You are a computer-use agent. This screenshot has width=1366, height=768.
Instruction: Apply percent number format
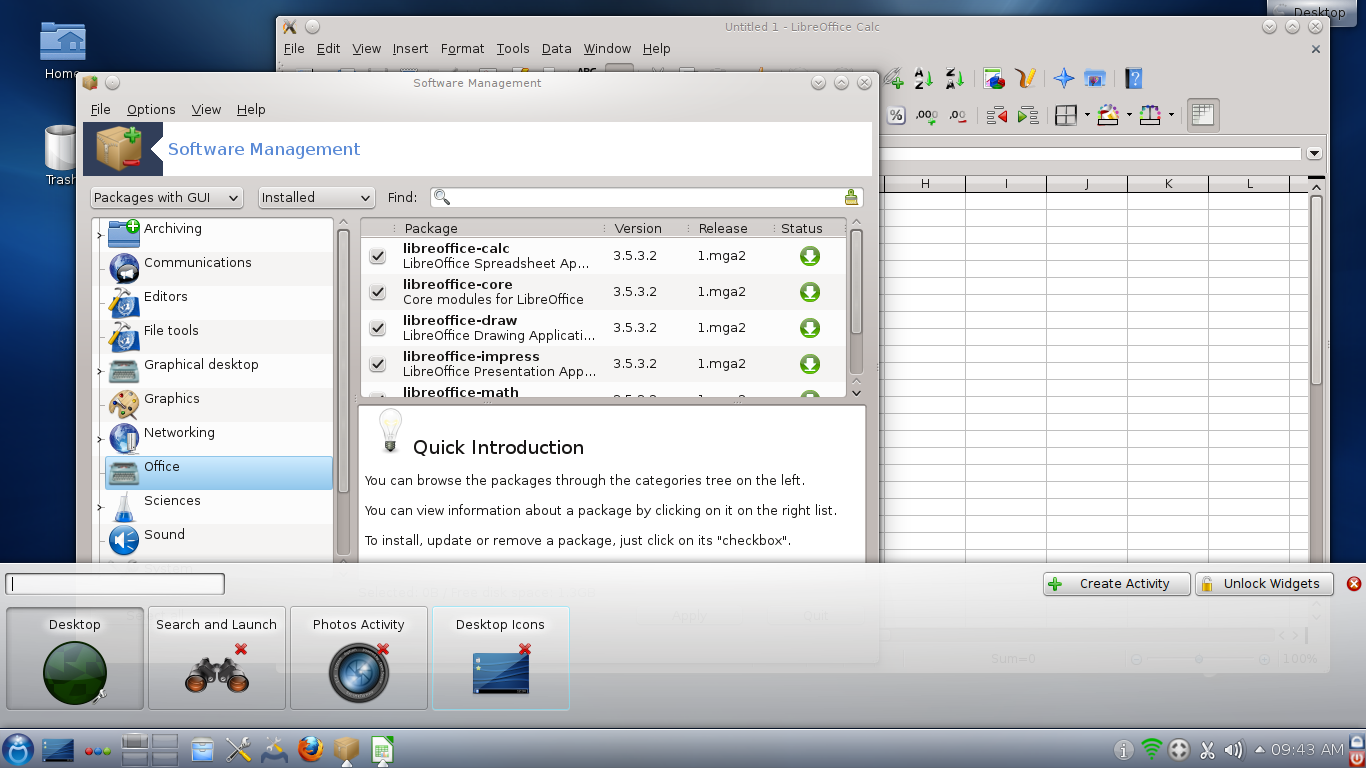point(896,116)
